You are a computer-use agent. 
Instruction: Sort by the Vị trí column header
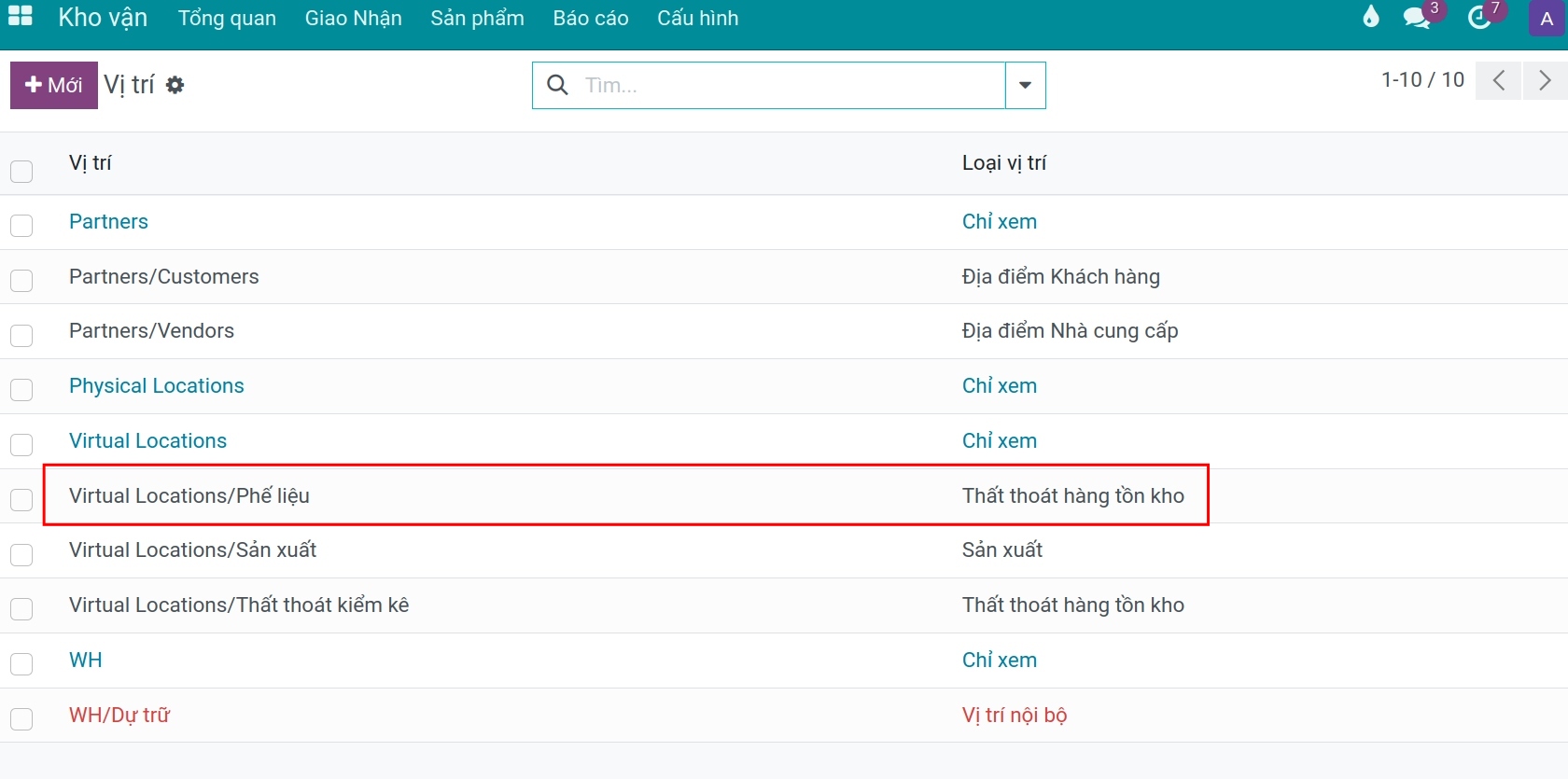pyautogui.click(x=90, y=162)
